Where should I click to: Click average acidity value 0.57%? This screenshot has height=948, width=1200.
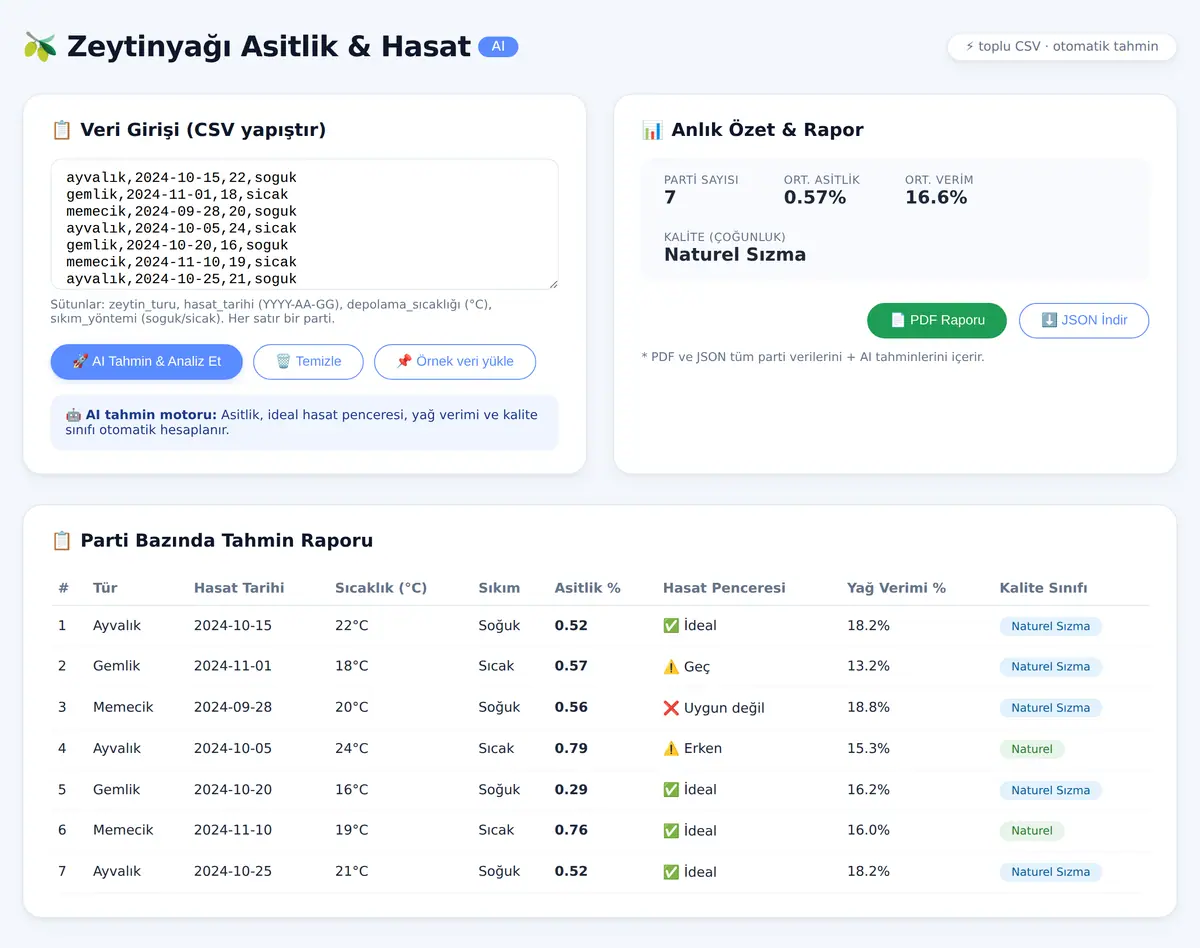pos(815,198)
